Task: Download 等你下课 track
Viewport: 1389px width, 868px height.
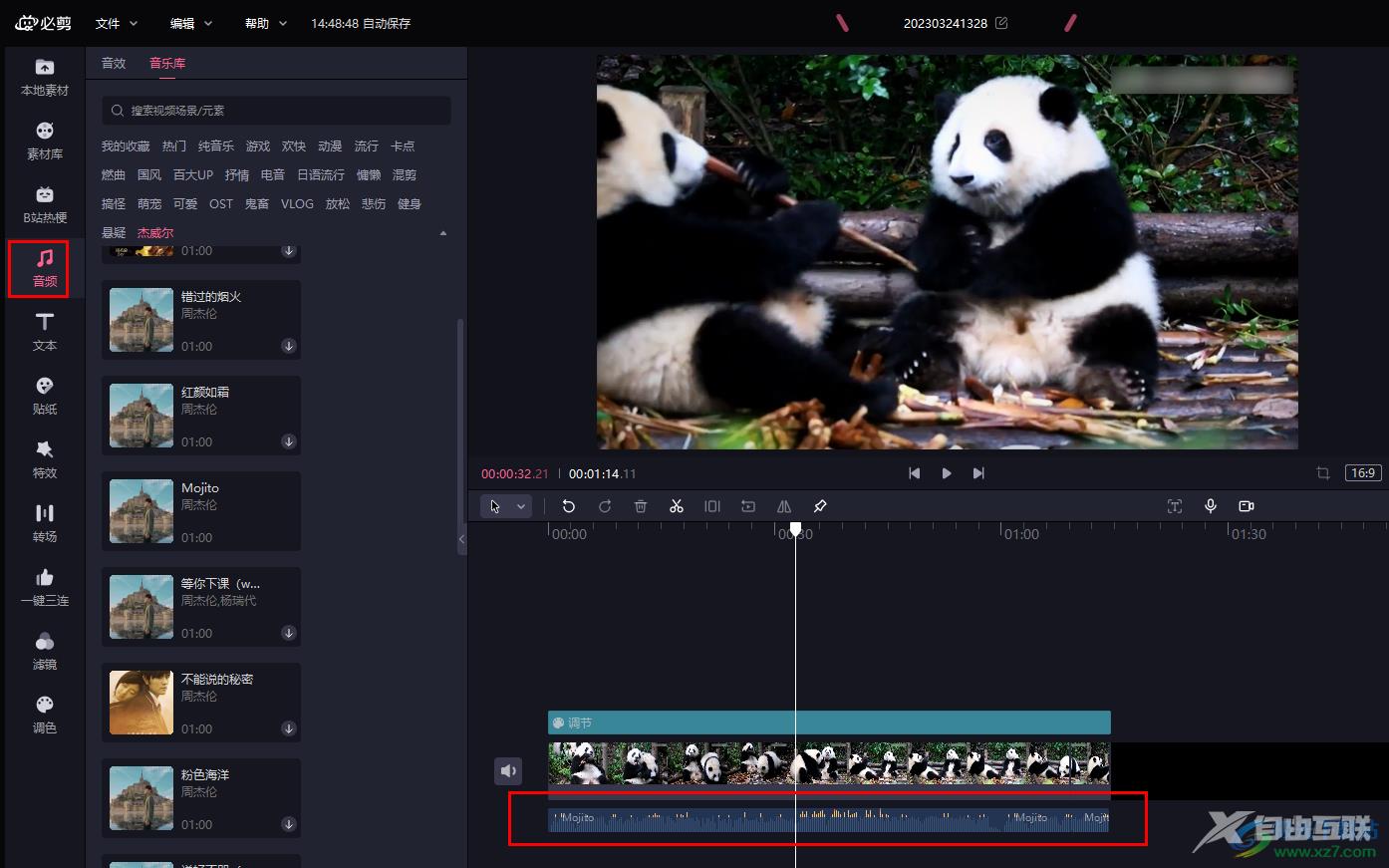Action: 288,633
